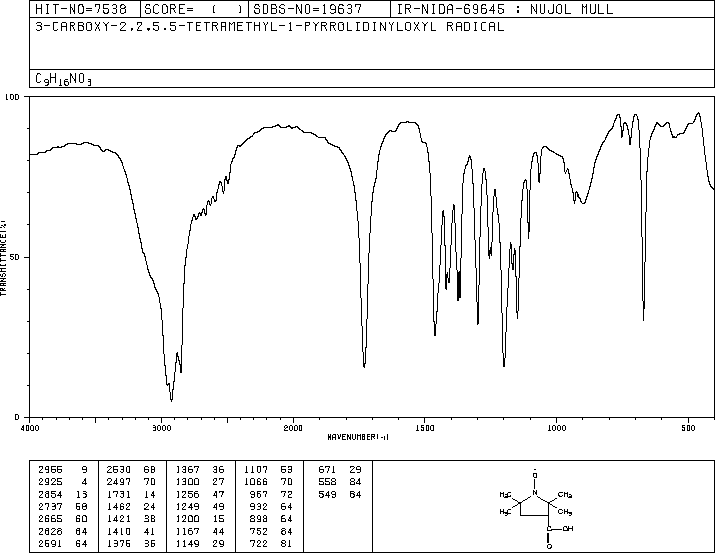Select the 2966 peak table entry

click(x=62, y=469)
